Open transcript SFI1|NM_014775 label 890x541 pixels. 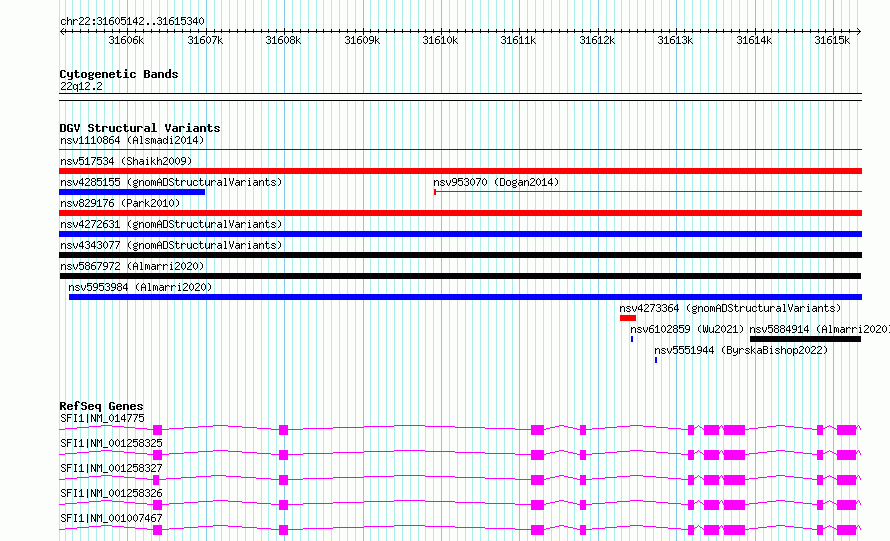102,418
